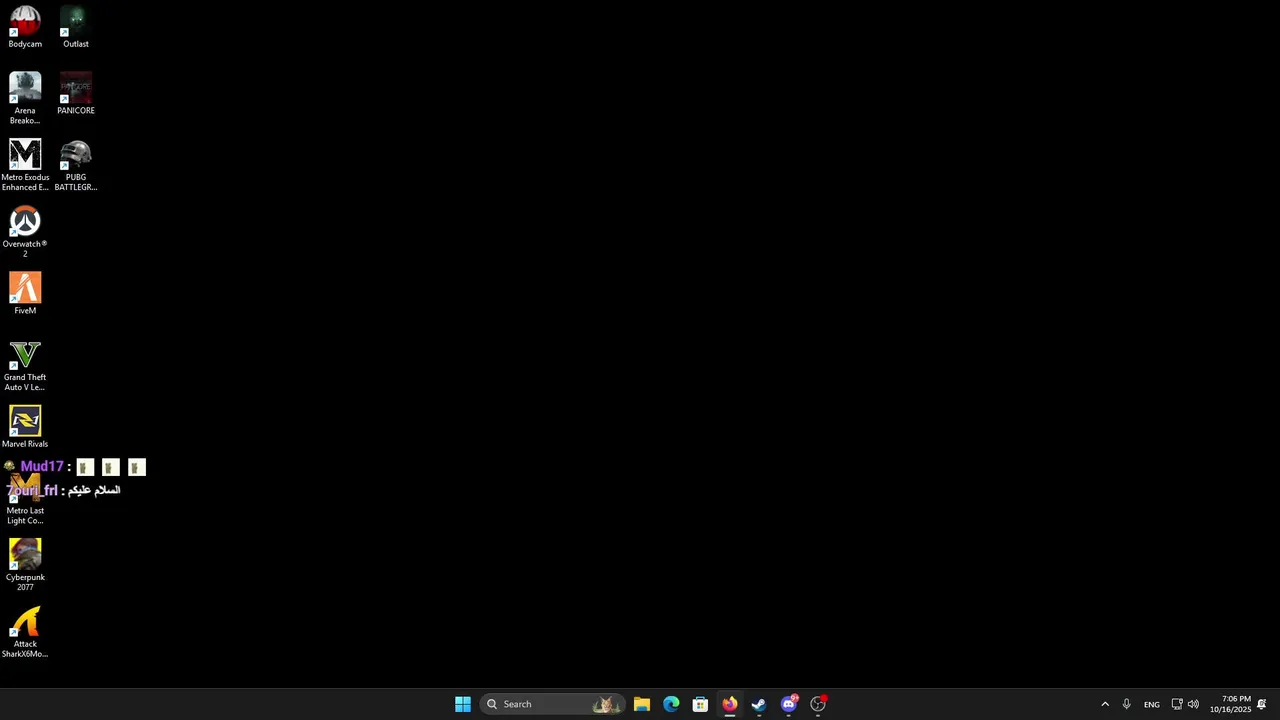
Task: Select the Bodycam desktop shortcut
Action: [x=25, y=27]
